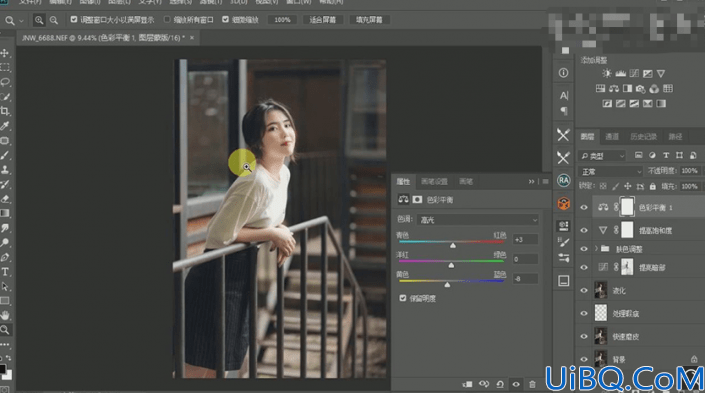Open the RA plugin panel icon
The height and width of the screenshot is (393, 705).
(x=563, y=180)
